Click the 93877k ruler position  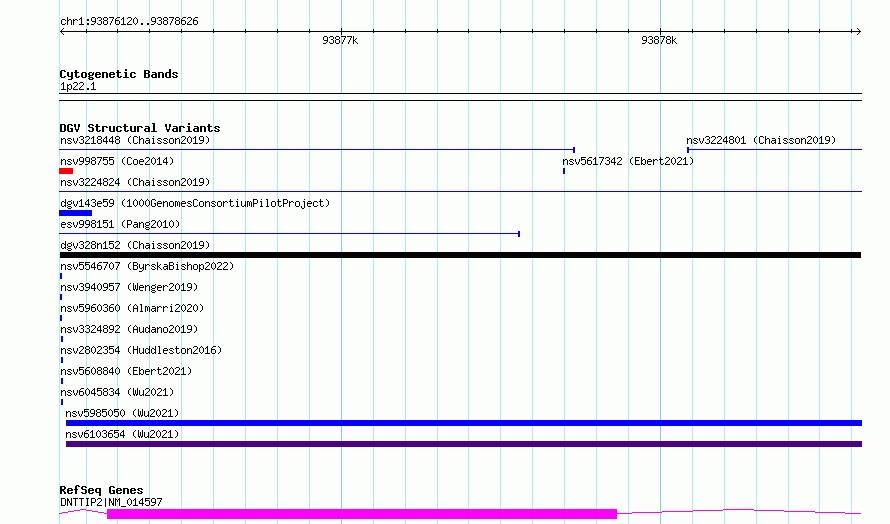coord(340,40)
